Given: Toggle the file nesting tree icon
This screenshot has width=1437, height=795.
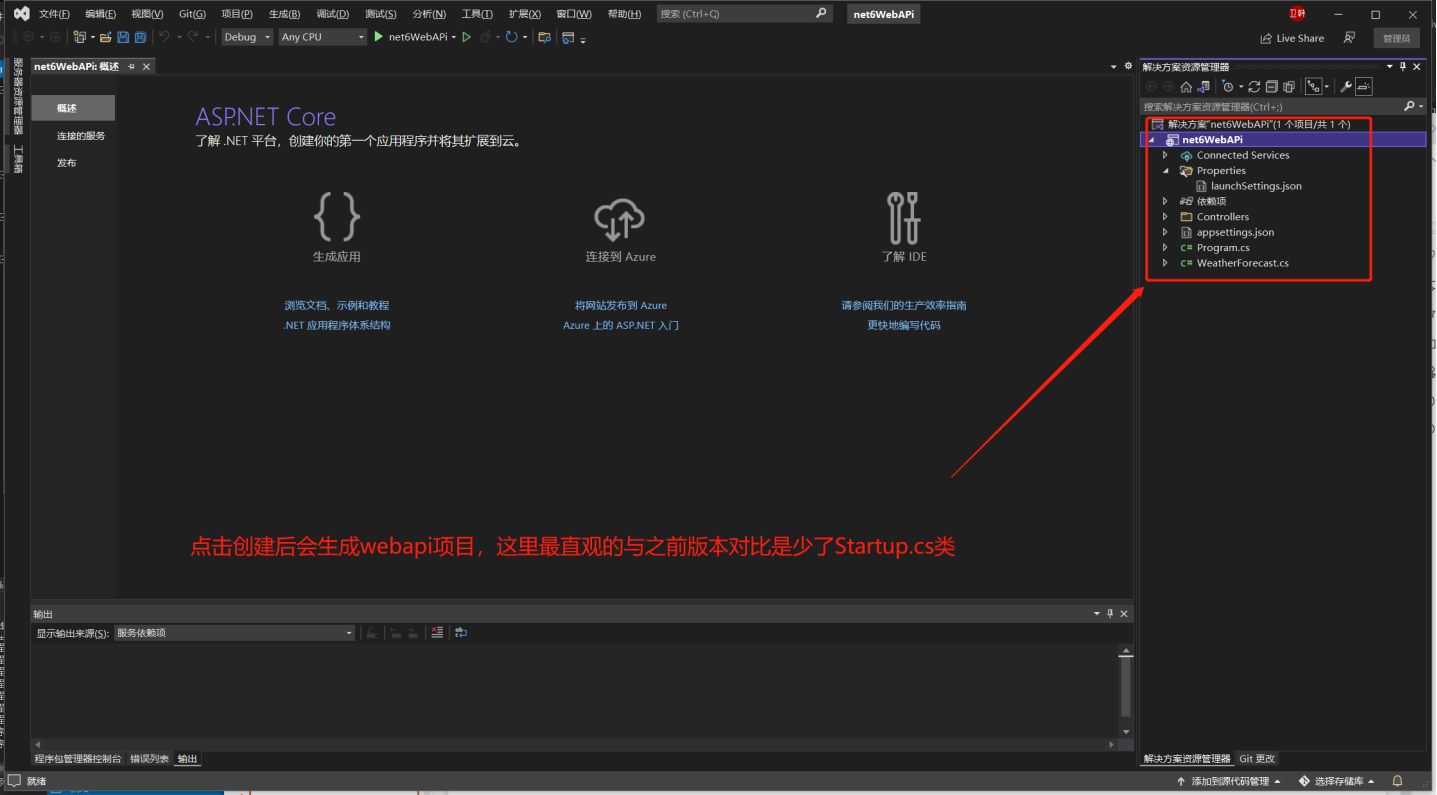Looking at the screenshot, I should (1313, 87).
